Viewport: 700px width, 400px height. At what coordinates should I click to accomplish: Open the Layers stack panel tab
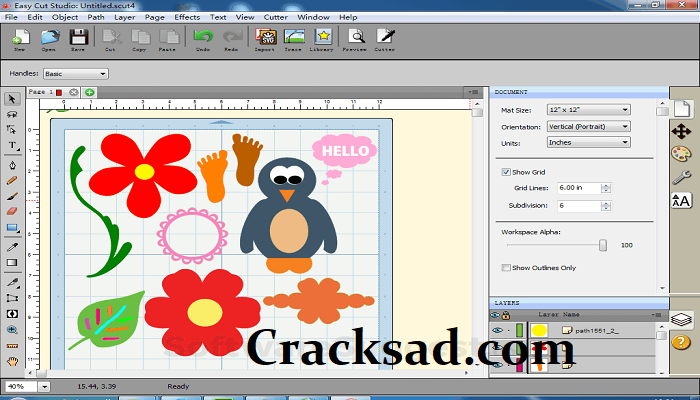pyautogui.click(x=682, y=320)
